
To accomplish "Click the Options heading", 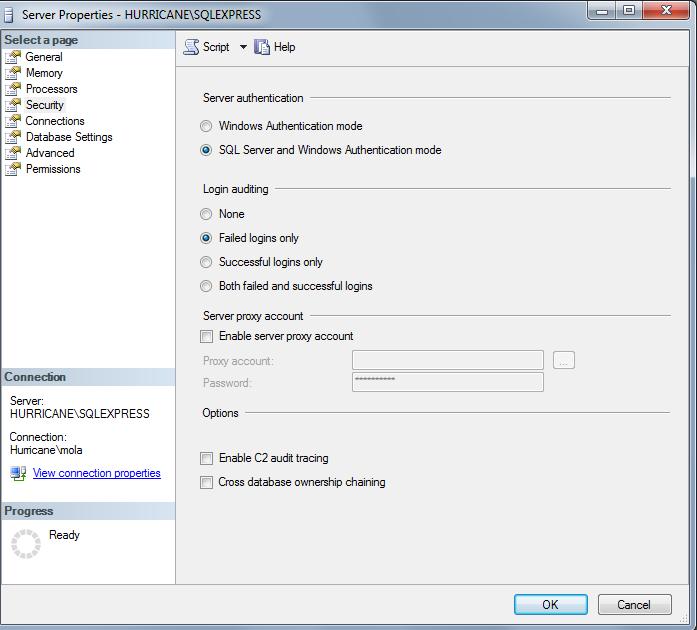I will [220, 413].
